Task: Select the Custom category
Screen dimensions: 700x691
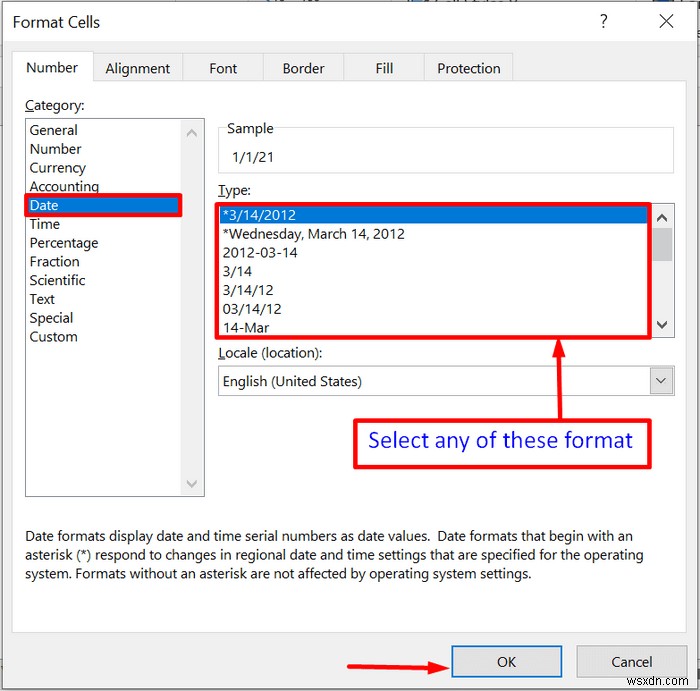Action: (x=104, y=336)
